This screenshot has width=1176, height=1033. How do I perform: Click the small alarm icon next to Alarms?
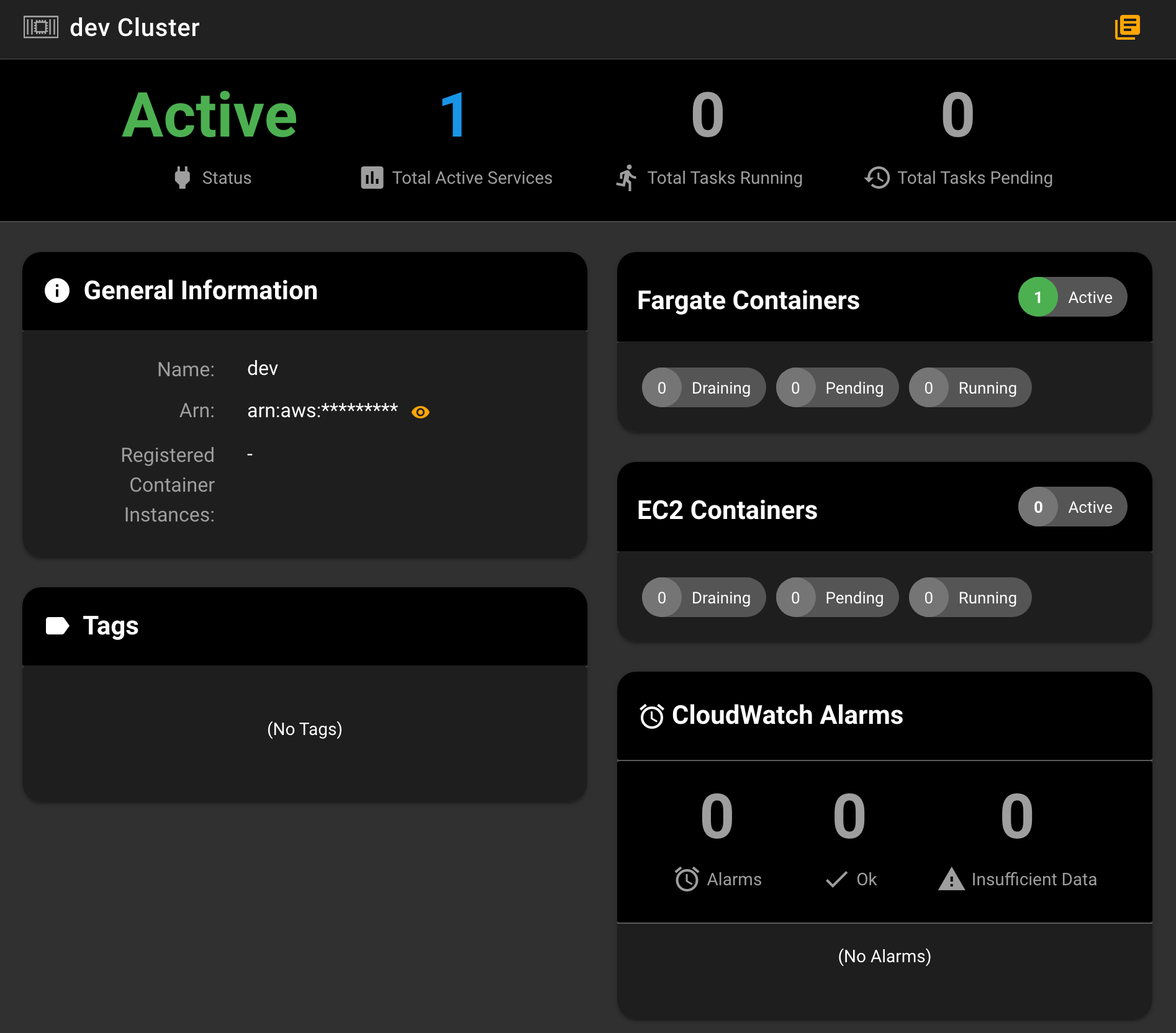point(687,879)
